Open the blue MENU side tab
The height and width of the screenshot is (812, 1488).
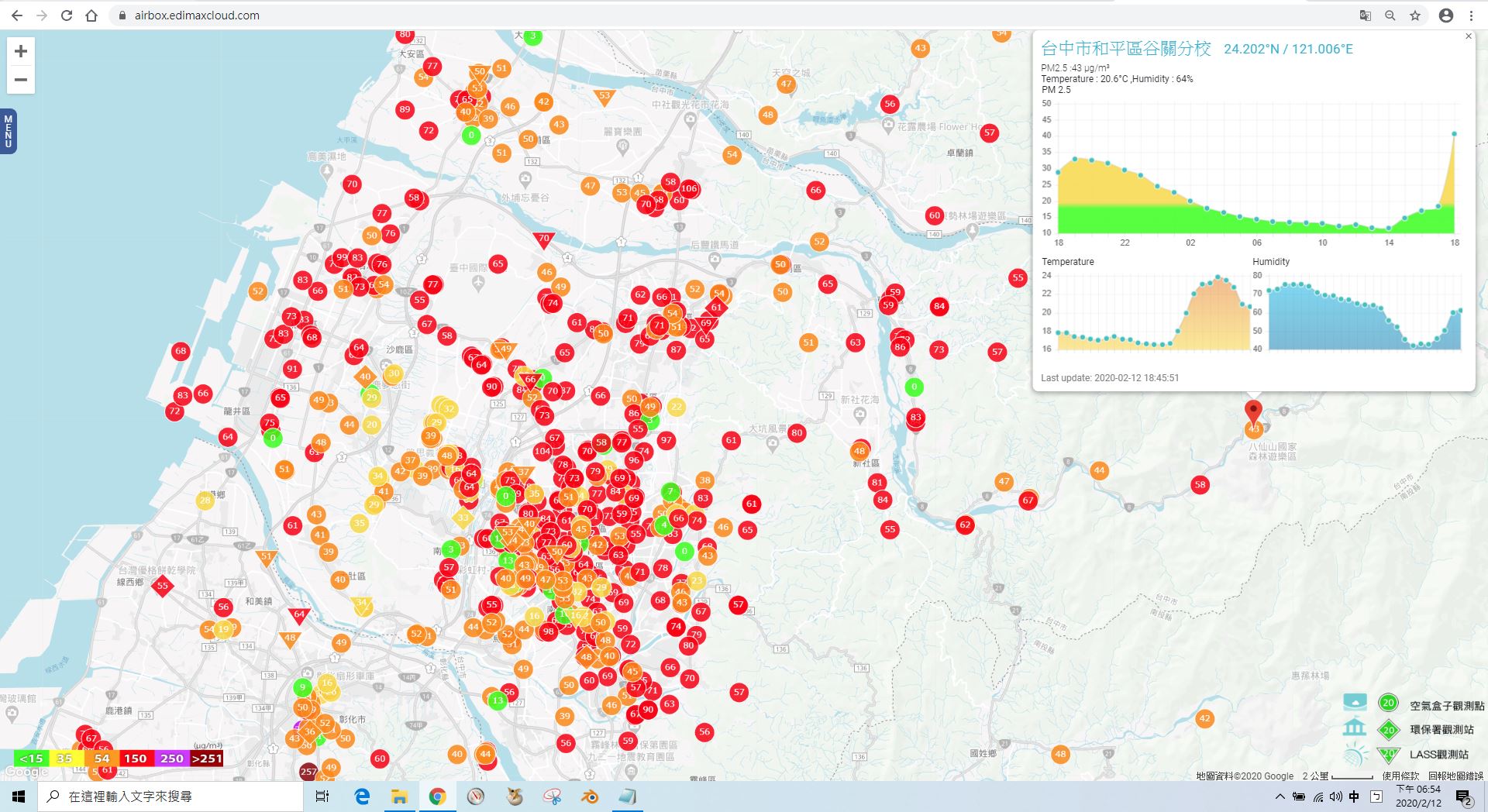tap(9, 131)
